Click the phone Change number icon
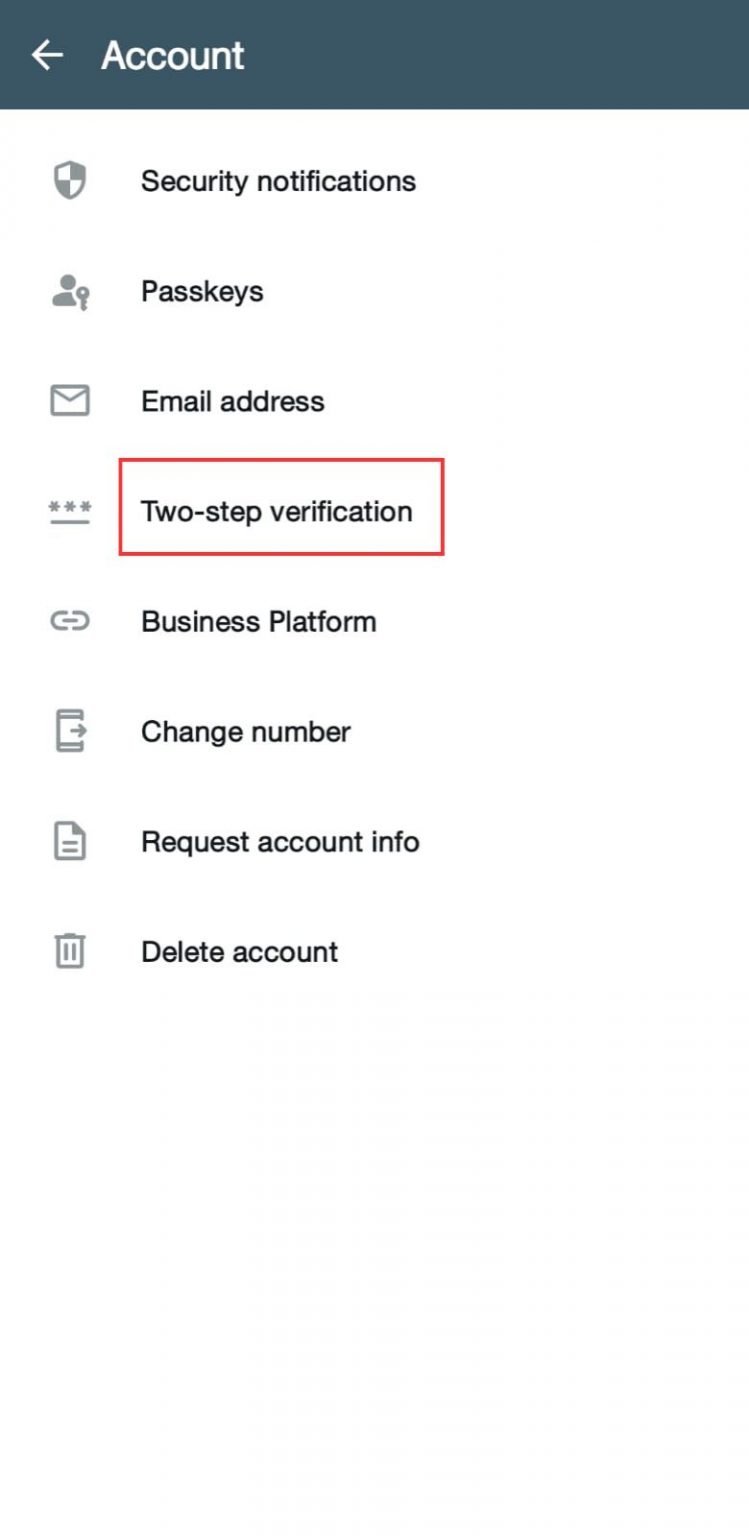The image size is (749, 1536). coord(70,731)
